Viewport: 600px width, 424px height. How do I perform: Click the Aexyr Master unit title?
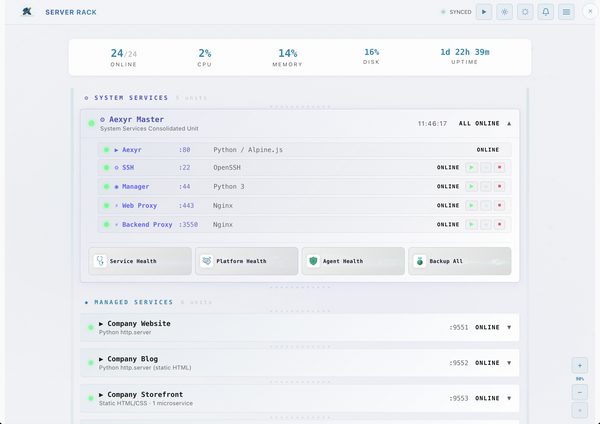tap(136, 119)
